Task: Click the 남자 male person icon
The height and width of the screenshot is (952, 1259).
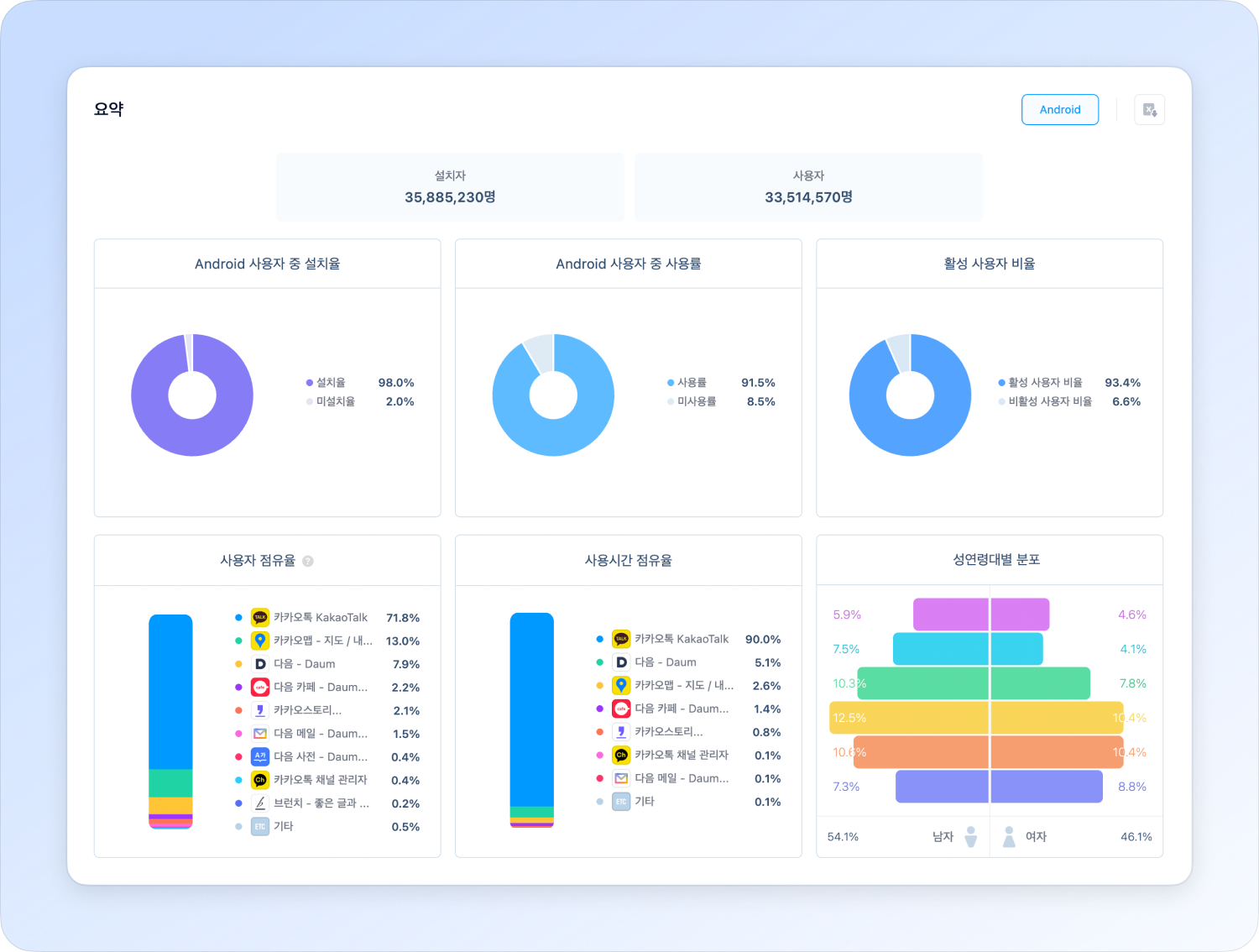Action: [971, 837]
